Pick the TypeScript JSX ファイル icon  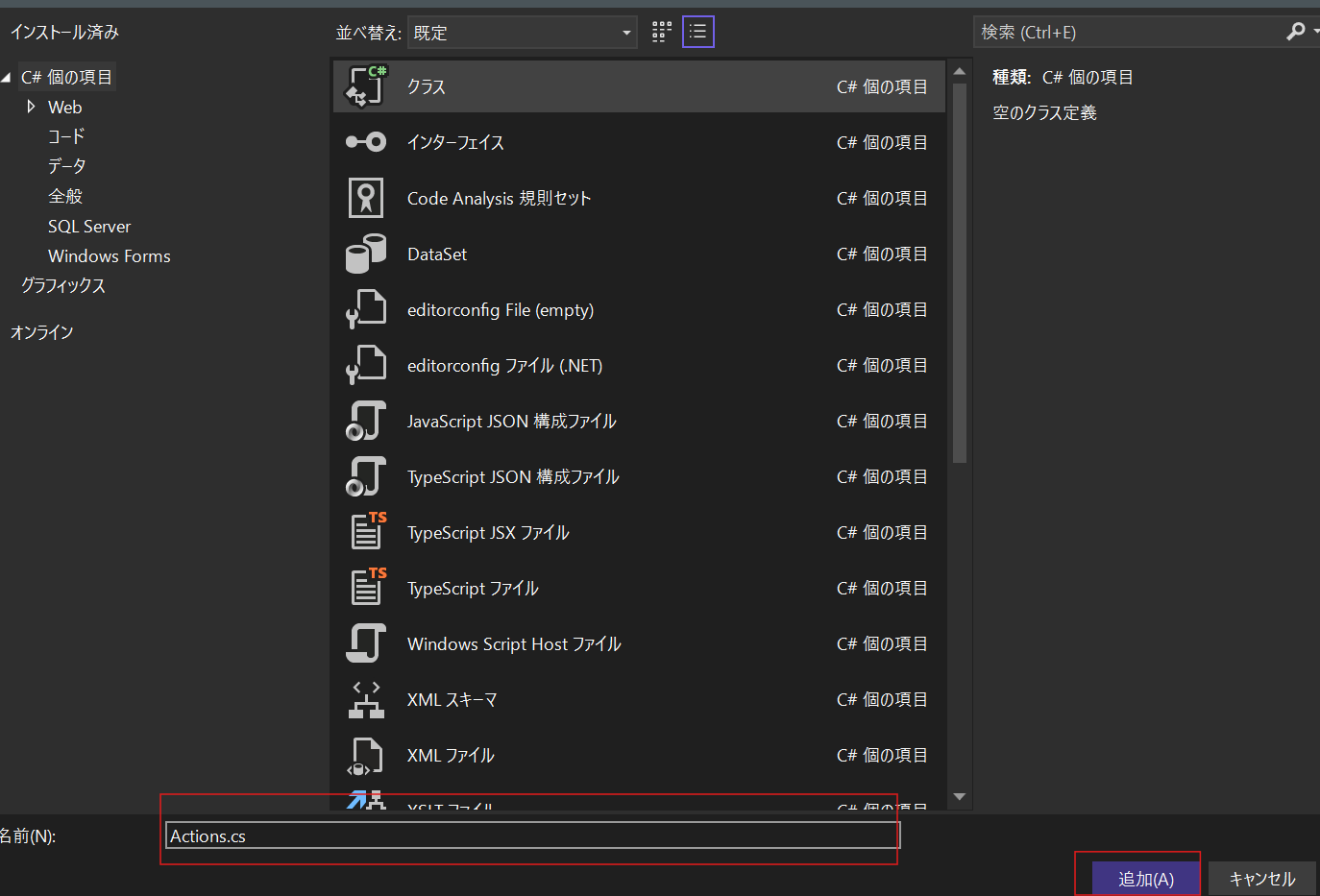tap(367, 531)
